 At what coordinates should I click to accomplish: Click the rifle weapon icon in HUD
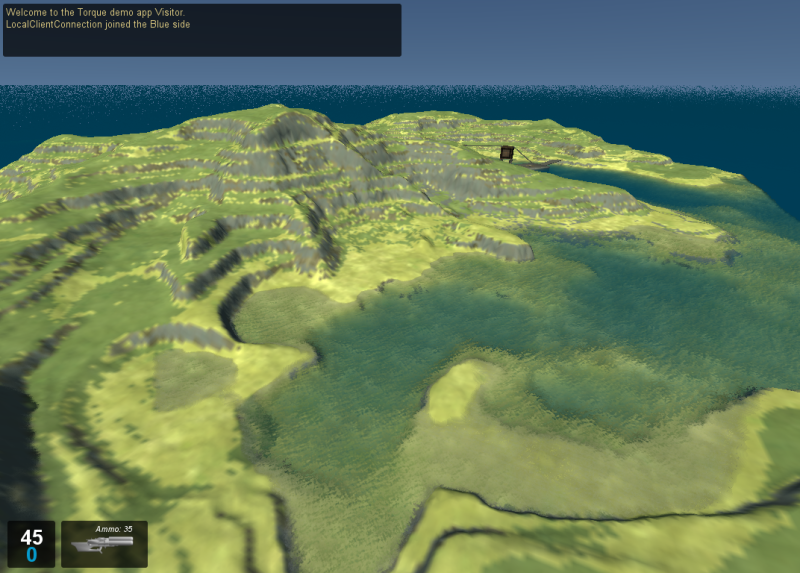pos(103,544)
